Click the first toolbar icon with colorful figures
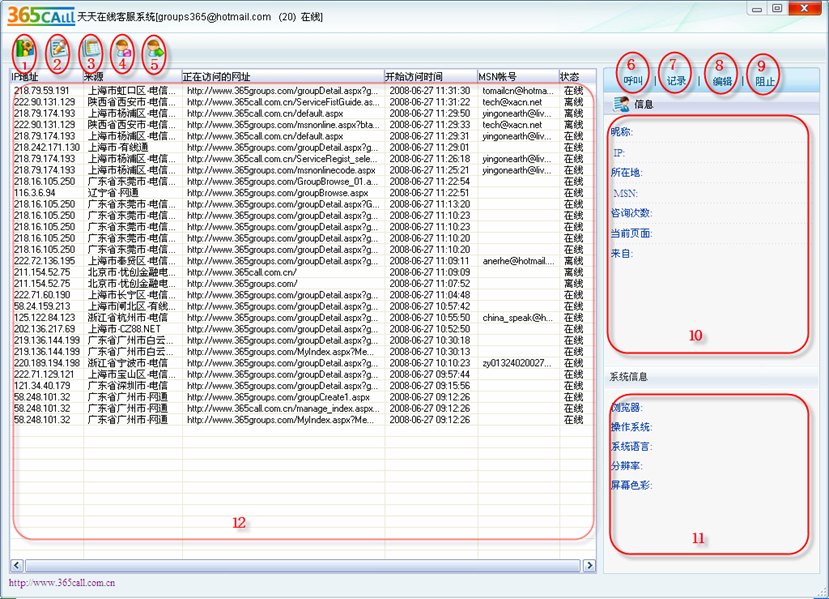829x599 pixels. pos(25,47)
